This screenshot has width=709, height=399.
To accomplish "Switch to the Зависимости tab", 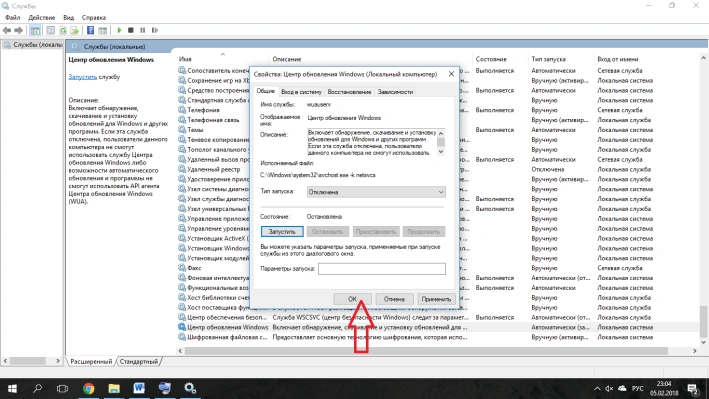I will tap(395, 92).
